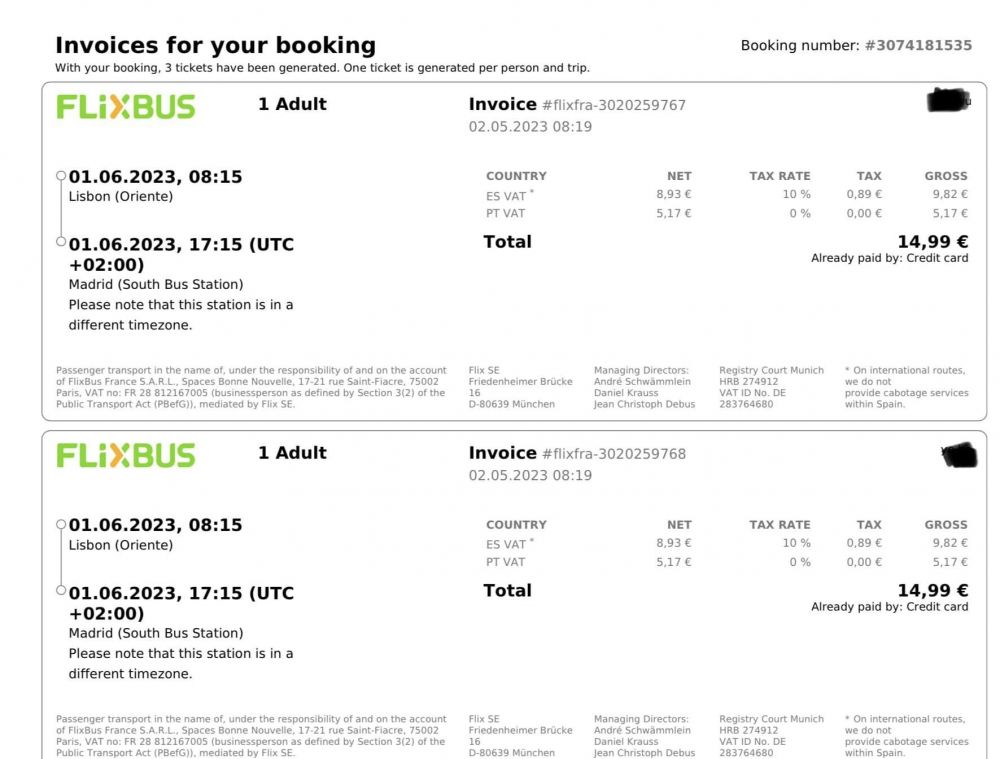Click the 14,99 € total on the first invoice
Viewport: 1000px width, 759px height.
pos(932,241)
